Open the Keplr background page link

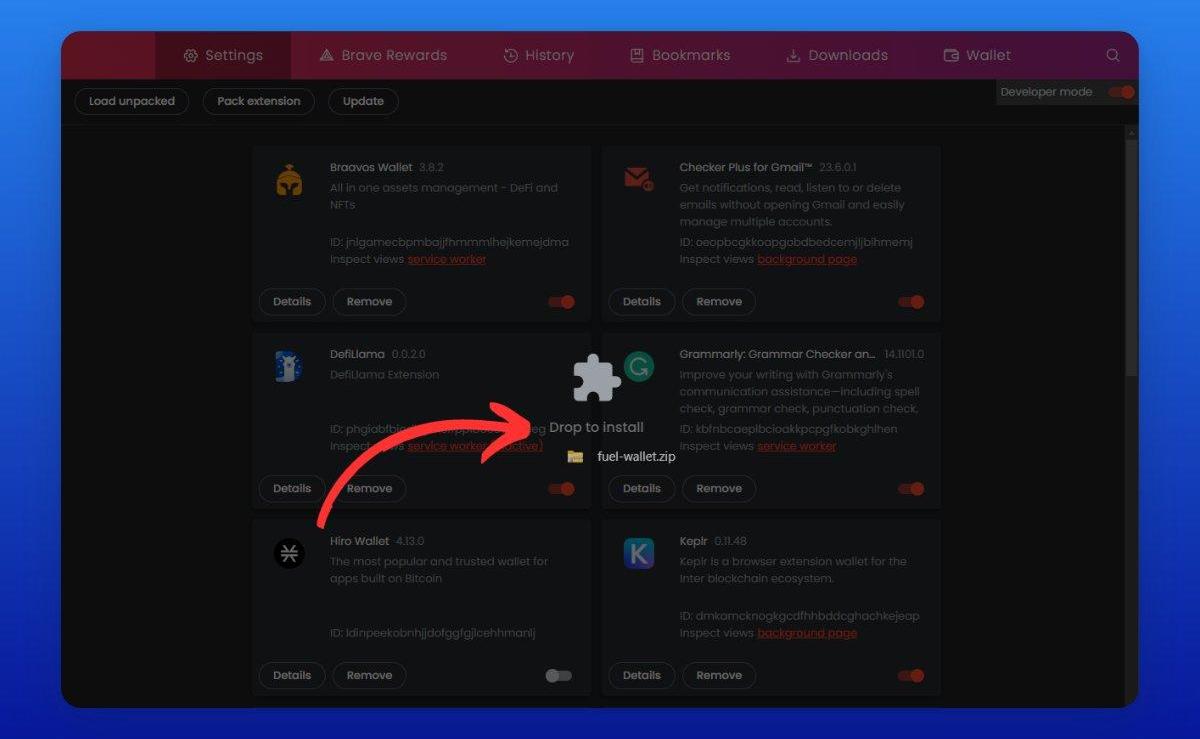(x=807, y=634)
